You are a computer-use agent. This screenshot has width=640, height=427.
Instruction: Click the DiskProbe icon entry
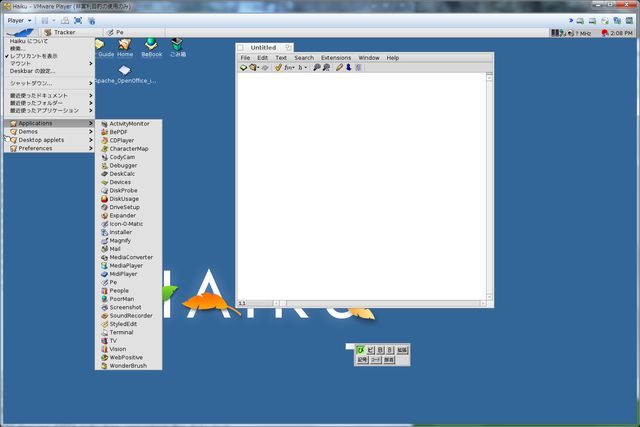[x=129, y=191]
